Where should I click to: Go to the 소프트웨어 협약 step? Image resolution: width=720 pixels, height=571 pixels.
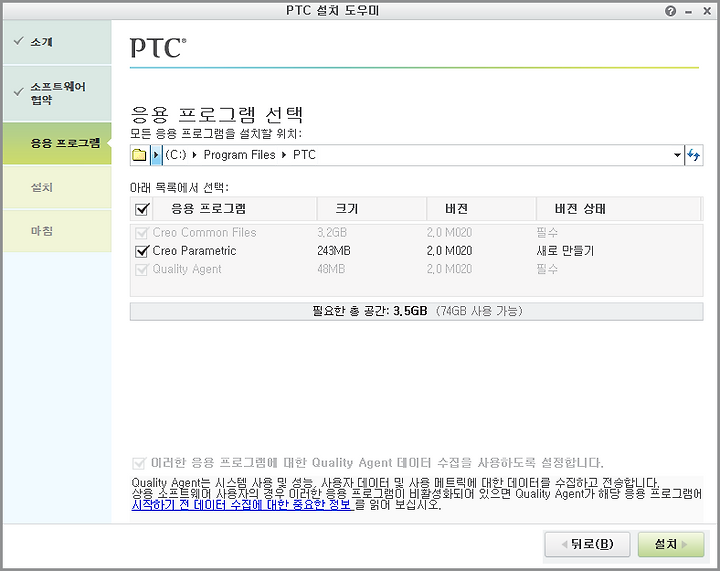[57, 93]
